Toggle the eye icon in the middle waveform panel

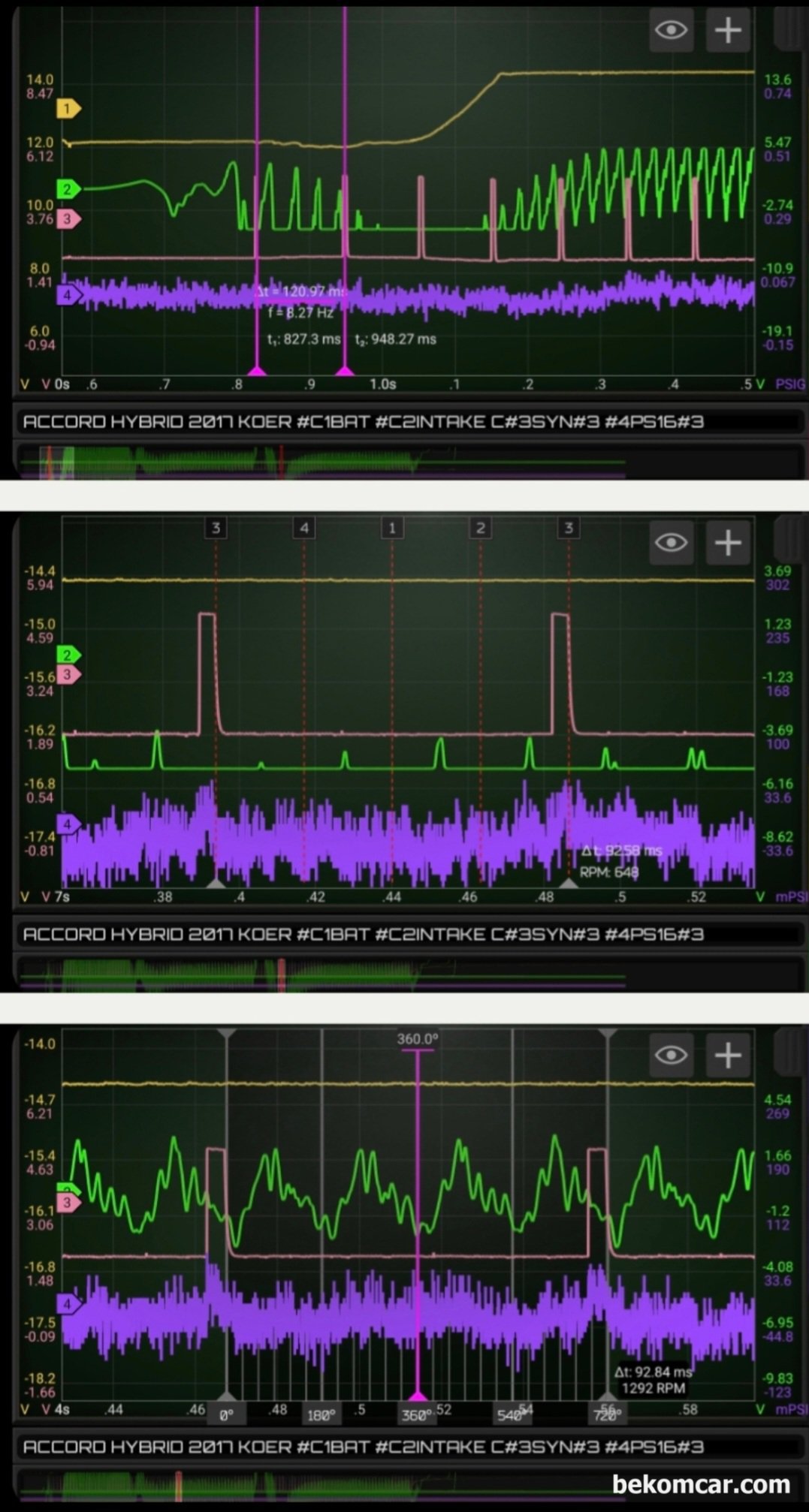click(x=671, y=542)
